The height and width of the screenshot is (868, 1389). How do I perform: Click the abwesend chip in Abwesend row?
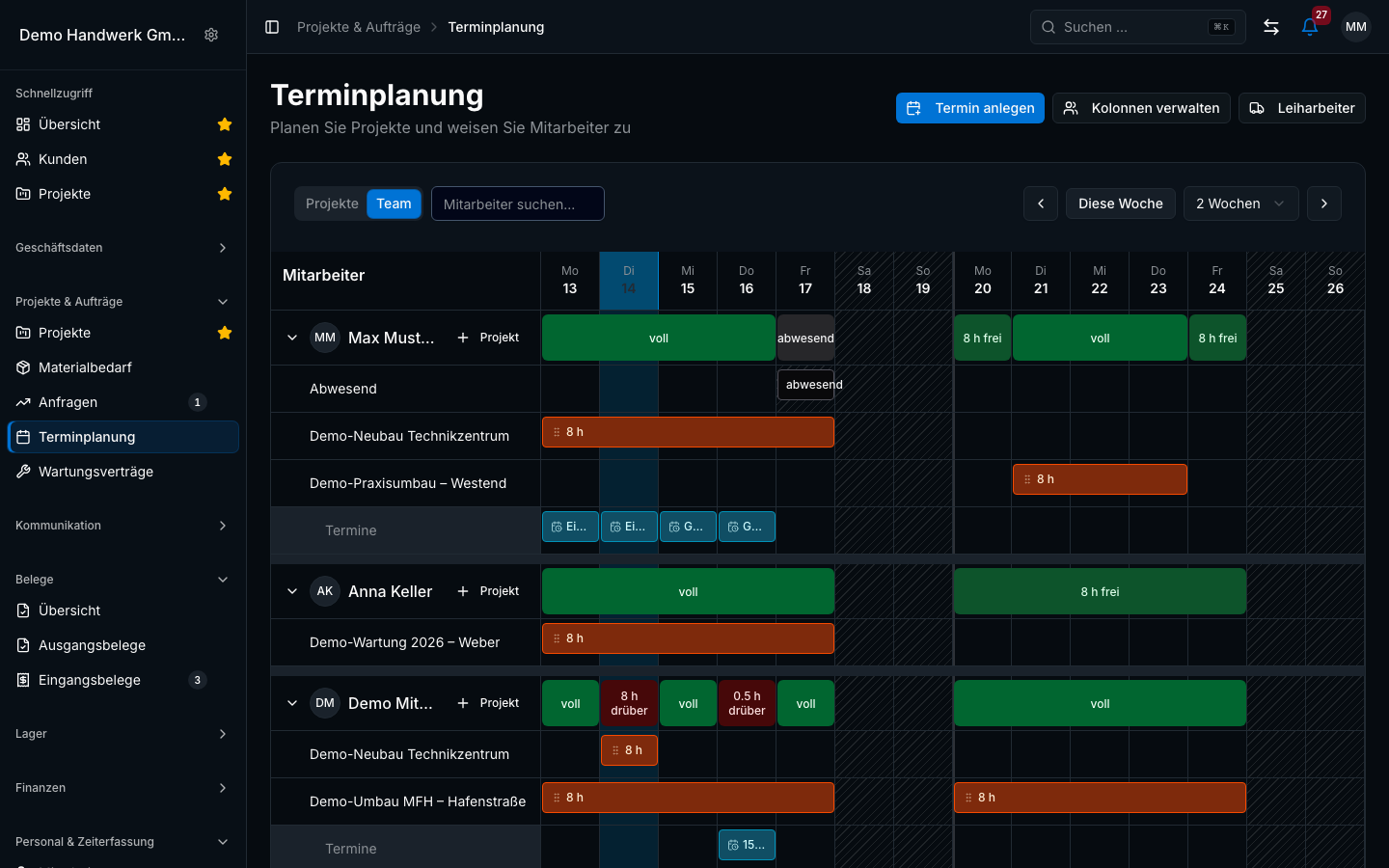coord(805,385)
